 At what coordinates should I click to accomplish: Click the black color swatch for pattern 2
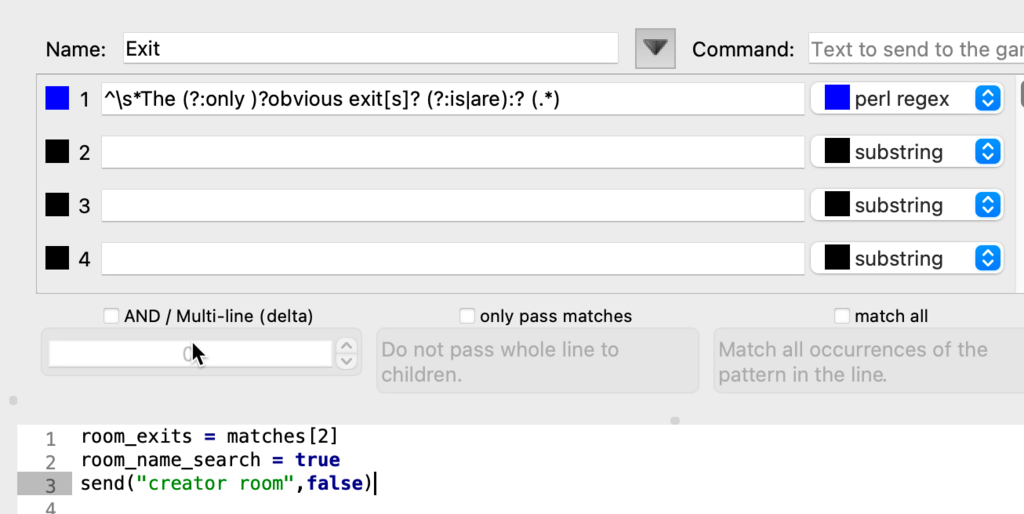click(x=58, y=152)
